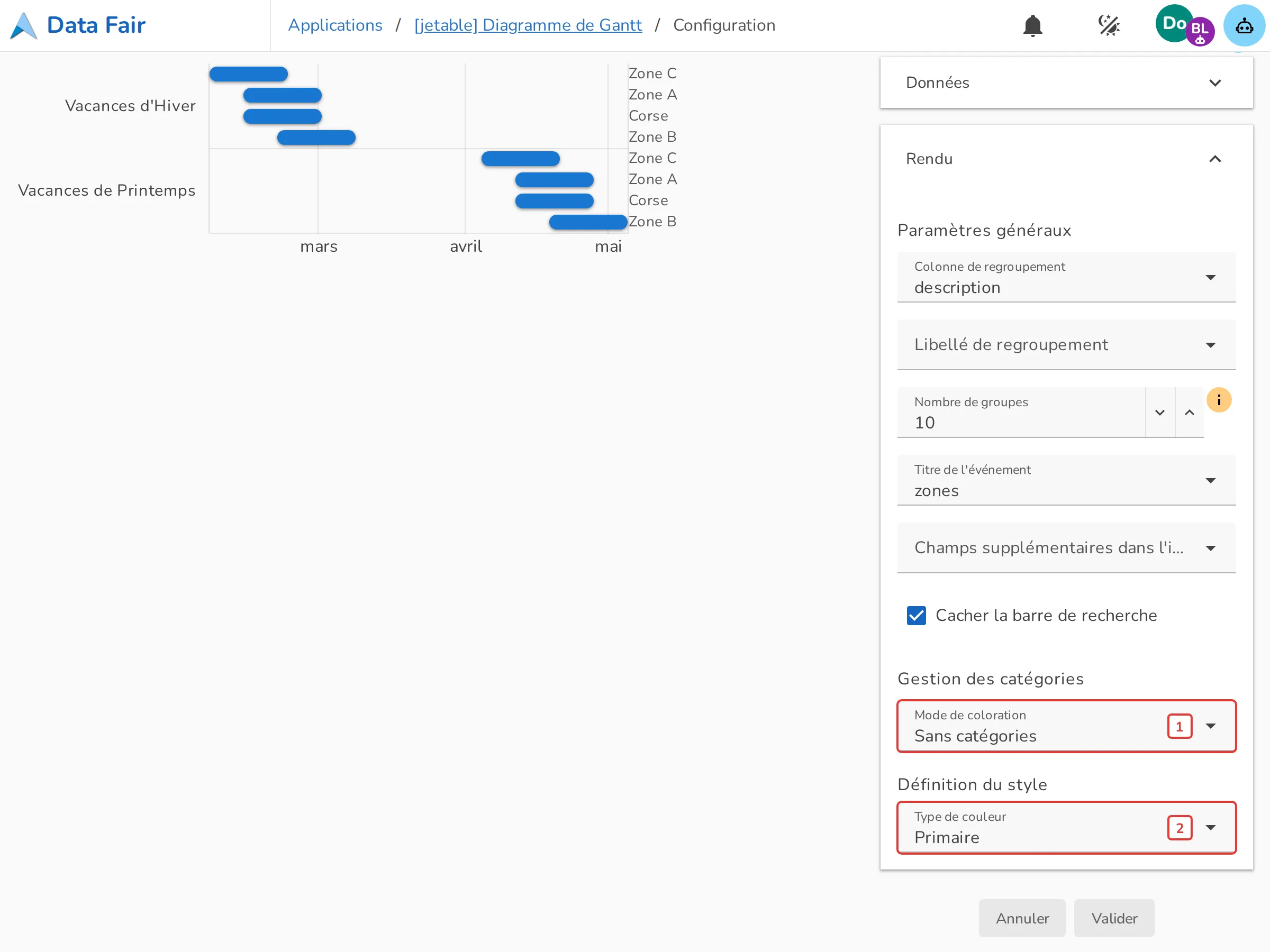Open the Mode de coloration dropdown

coord(1066,726)
